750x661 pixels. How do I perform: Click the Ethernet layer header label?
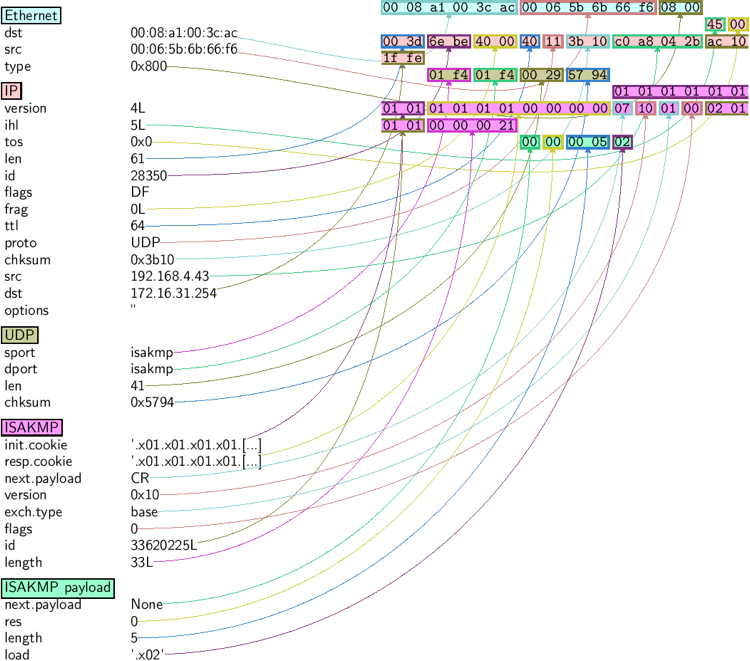coord(32,16)
